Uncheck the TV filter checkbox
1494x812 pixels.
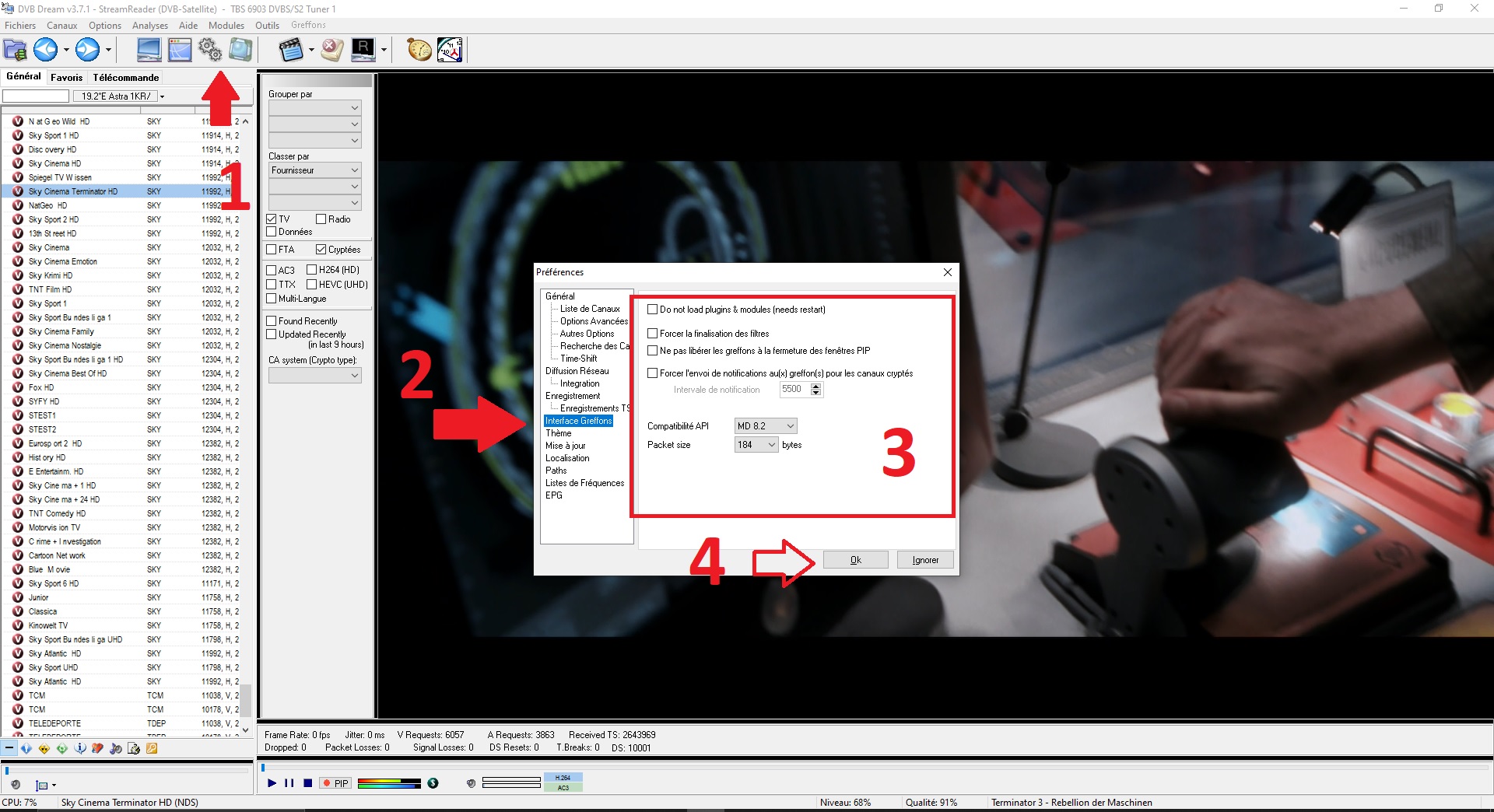272,219
